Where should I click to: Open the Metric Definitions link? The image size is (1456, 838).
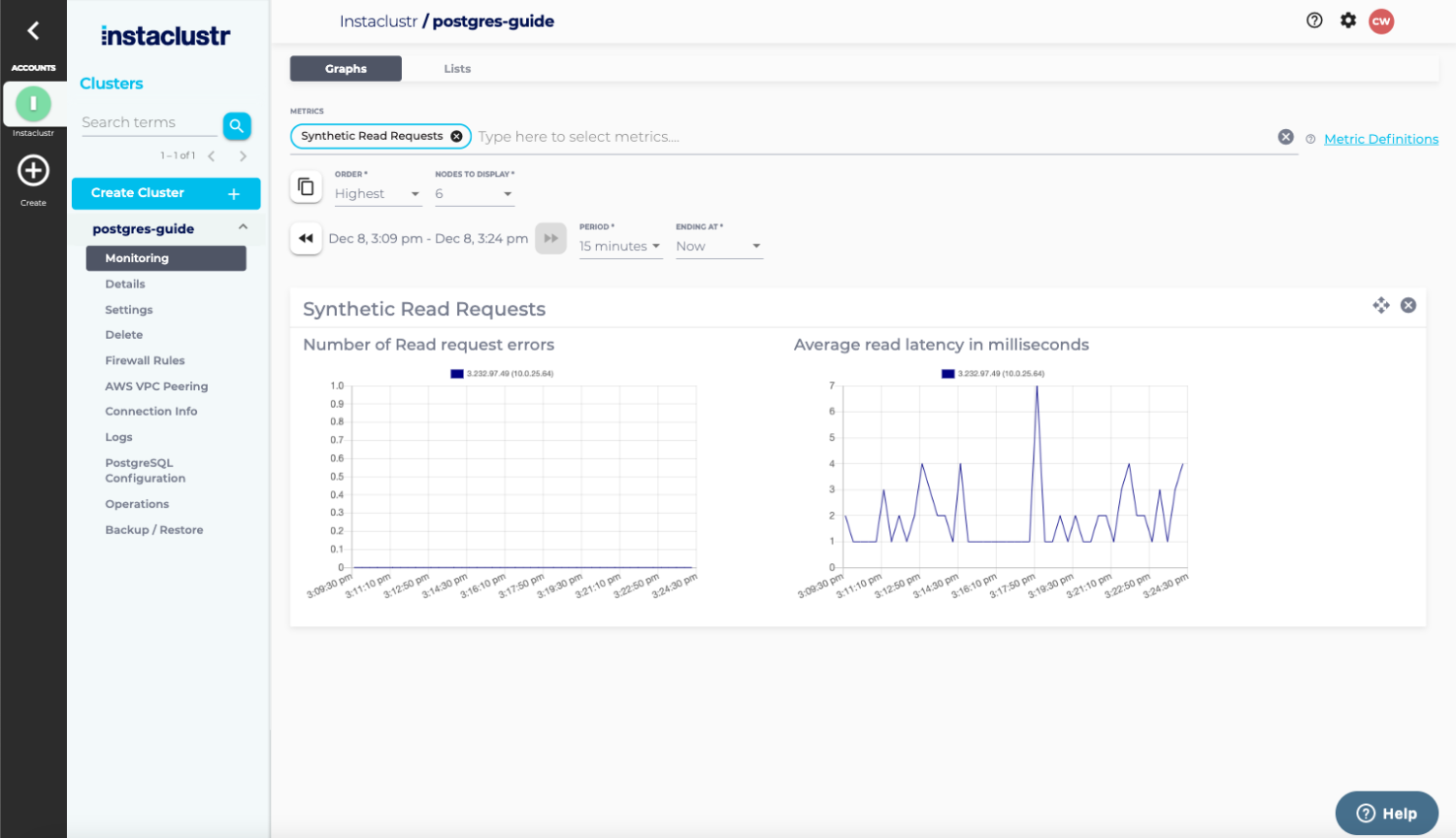(x=1380, y=138)
